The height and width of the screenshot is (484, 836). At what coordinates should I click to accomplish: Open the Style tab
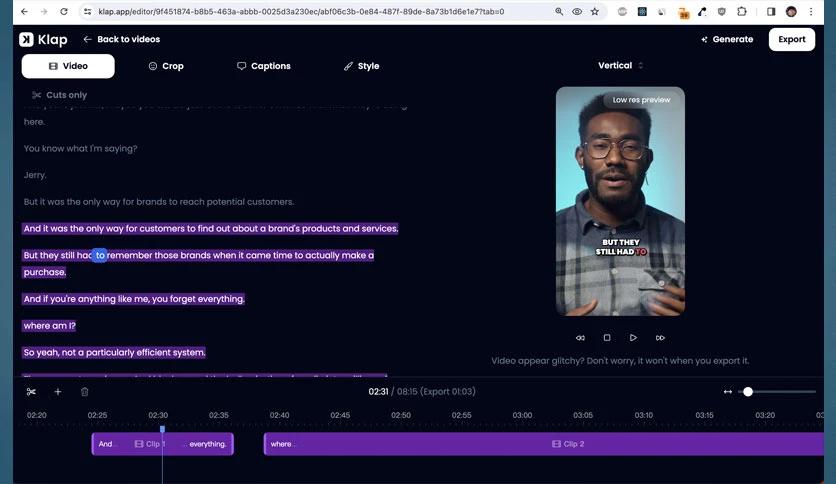pos(361,66)
